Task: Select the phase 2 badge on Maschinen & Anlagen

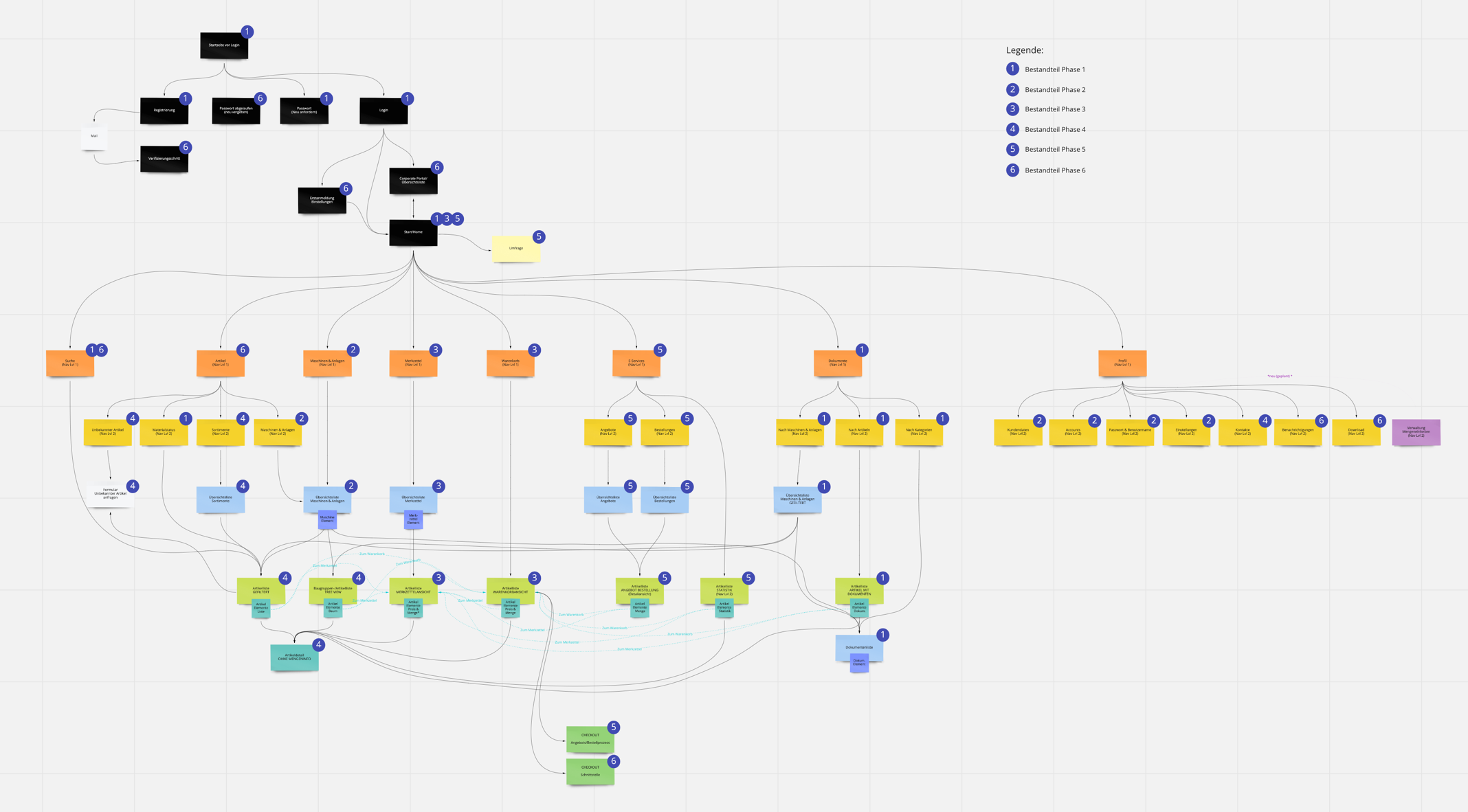Action: click(352, 350)
